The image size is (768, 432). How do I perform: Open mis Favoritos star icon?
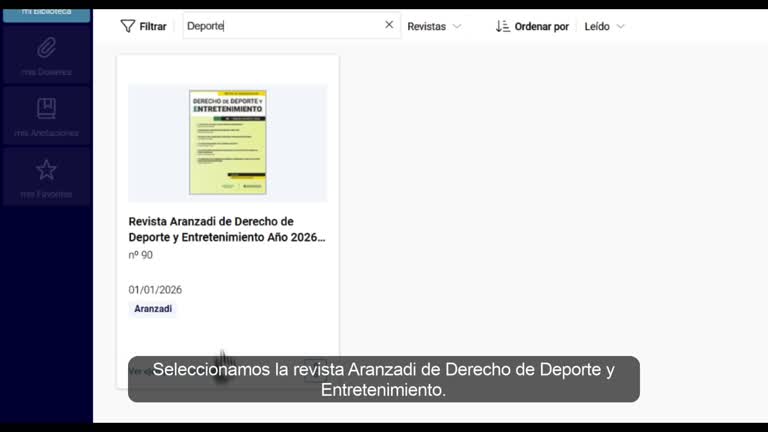coord(47,169)
